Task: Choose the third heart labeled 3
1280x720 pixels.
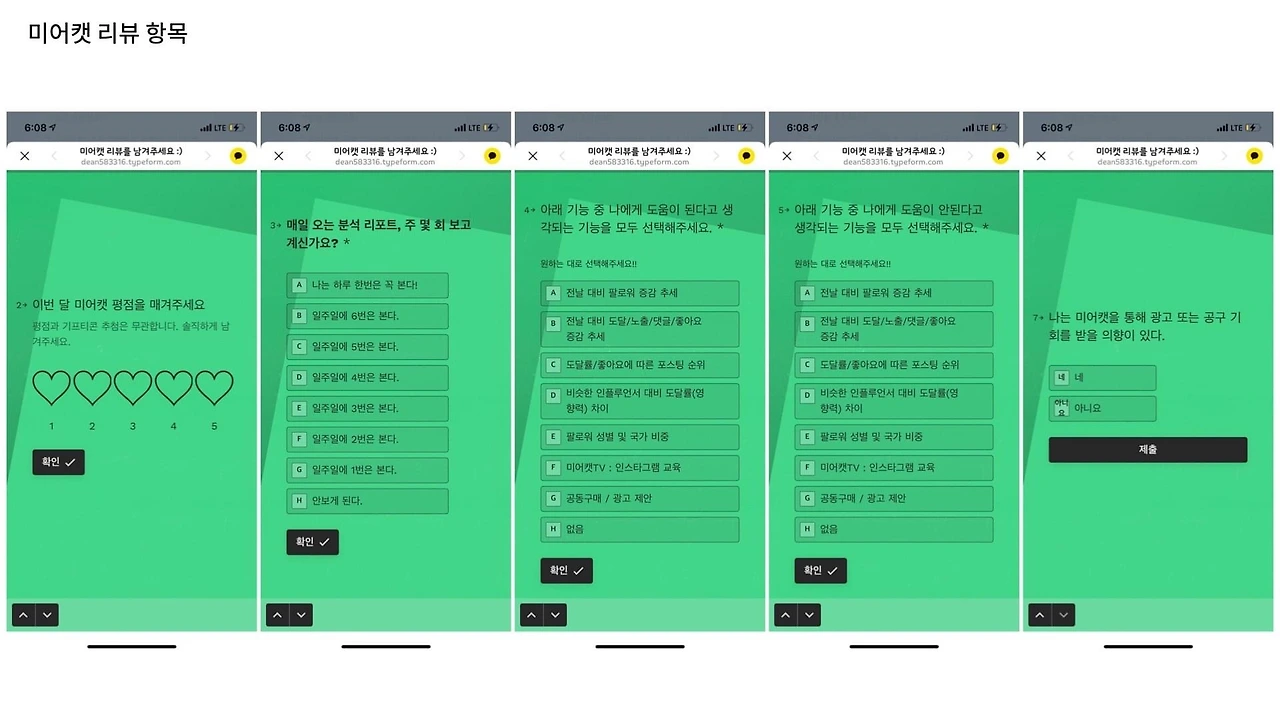Action: click(133, 388)
